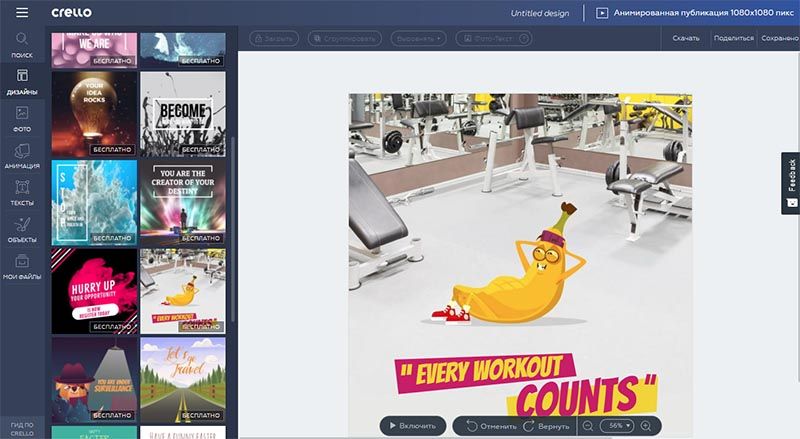Open the hamburger menu icon
The width and height of the screenshot is (800, 439).
[x=22, y=12]
